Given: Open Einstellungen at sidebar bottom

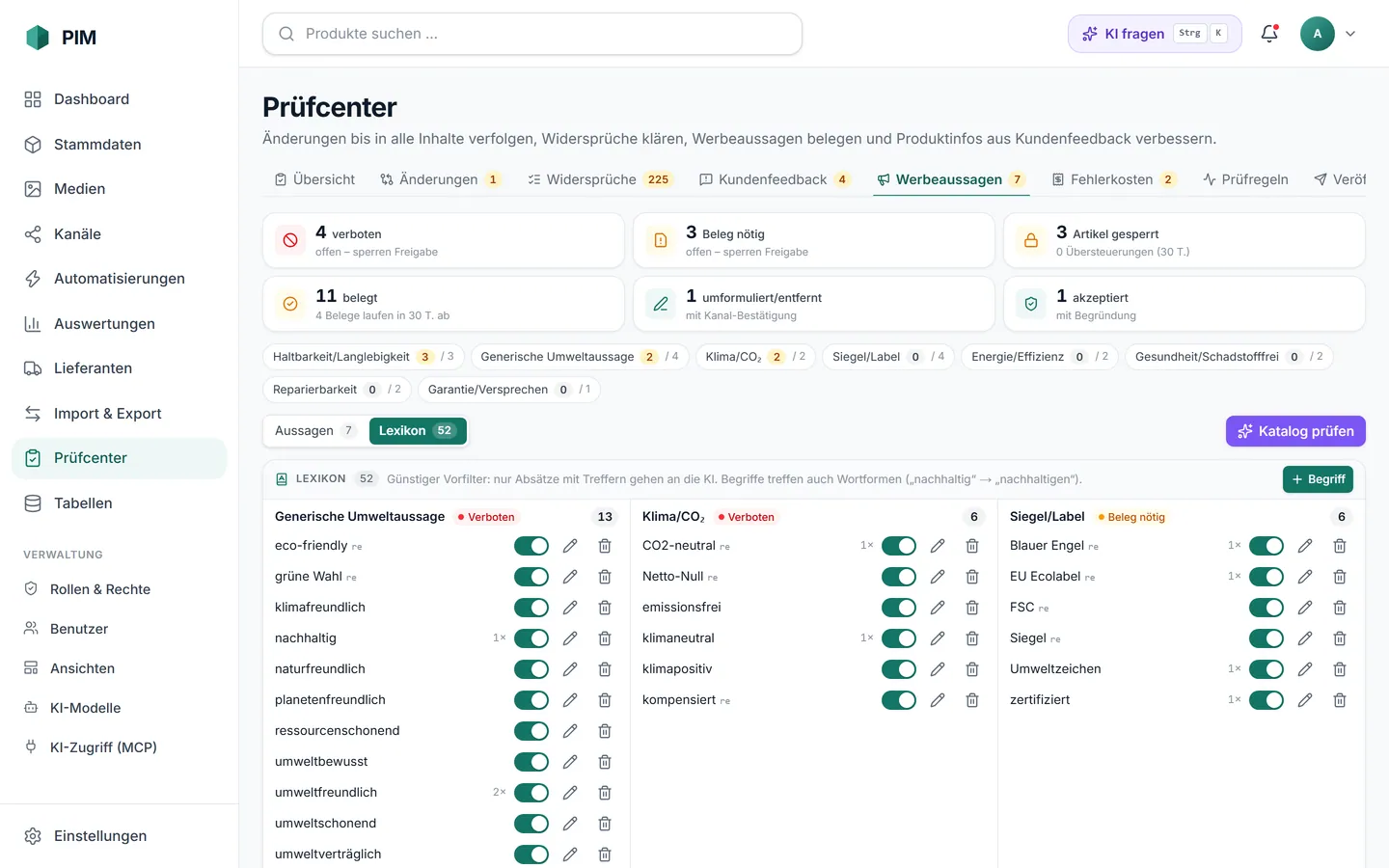Looking at the screenshot, I should point(120,836).
